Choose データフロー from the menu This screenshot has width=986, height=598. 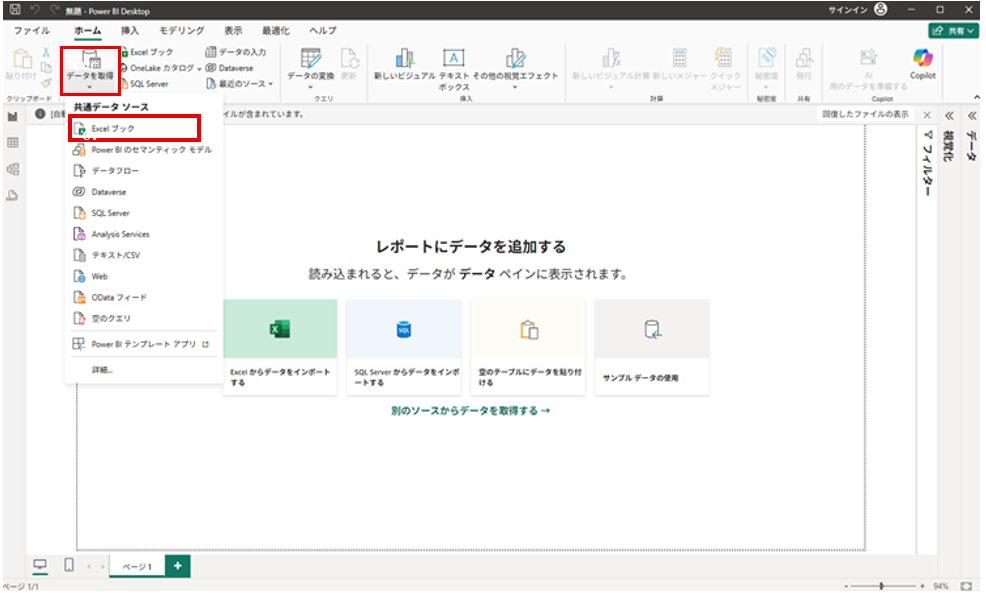(x=143, y=171)
